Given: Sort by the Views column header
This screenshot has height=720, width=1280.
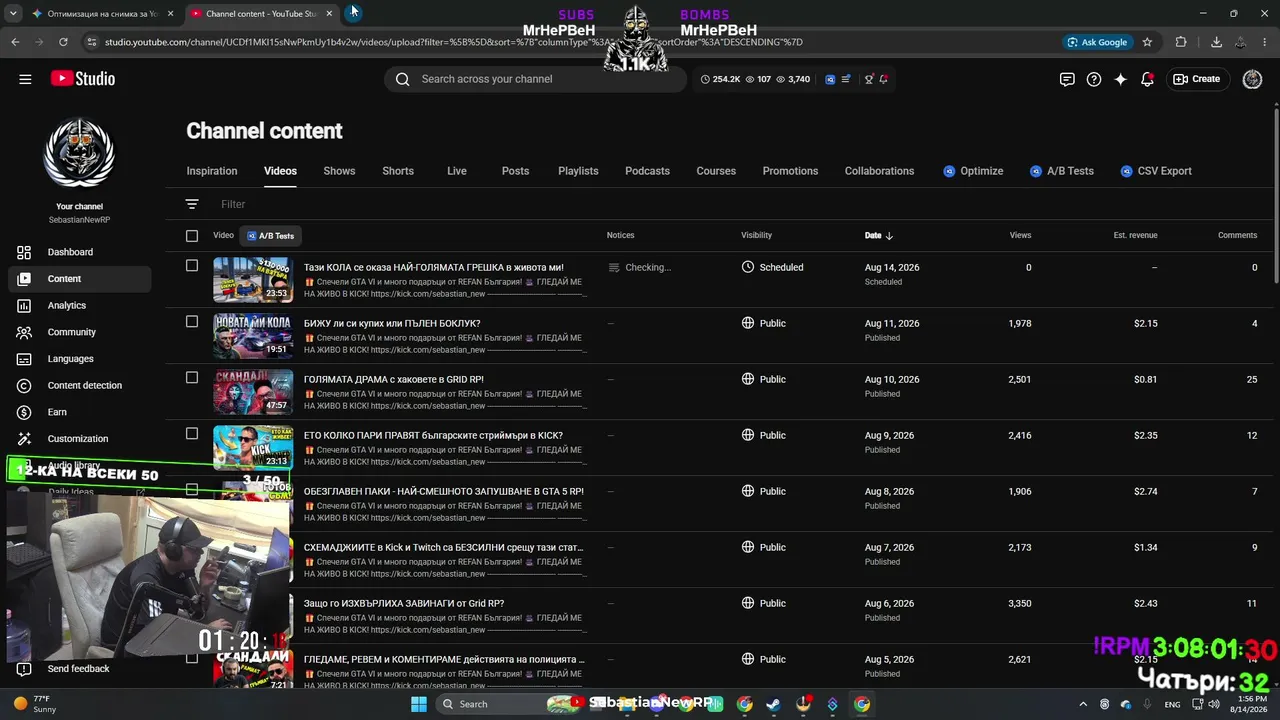Looking at the screenshot, I should (1020, 236).
